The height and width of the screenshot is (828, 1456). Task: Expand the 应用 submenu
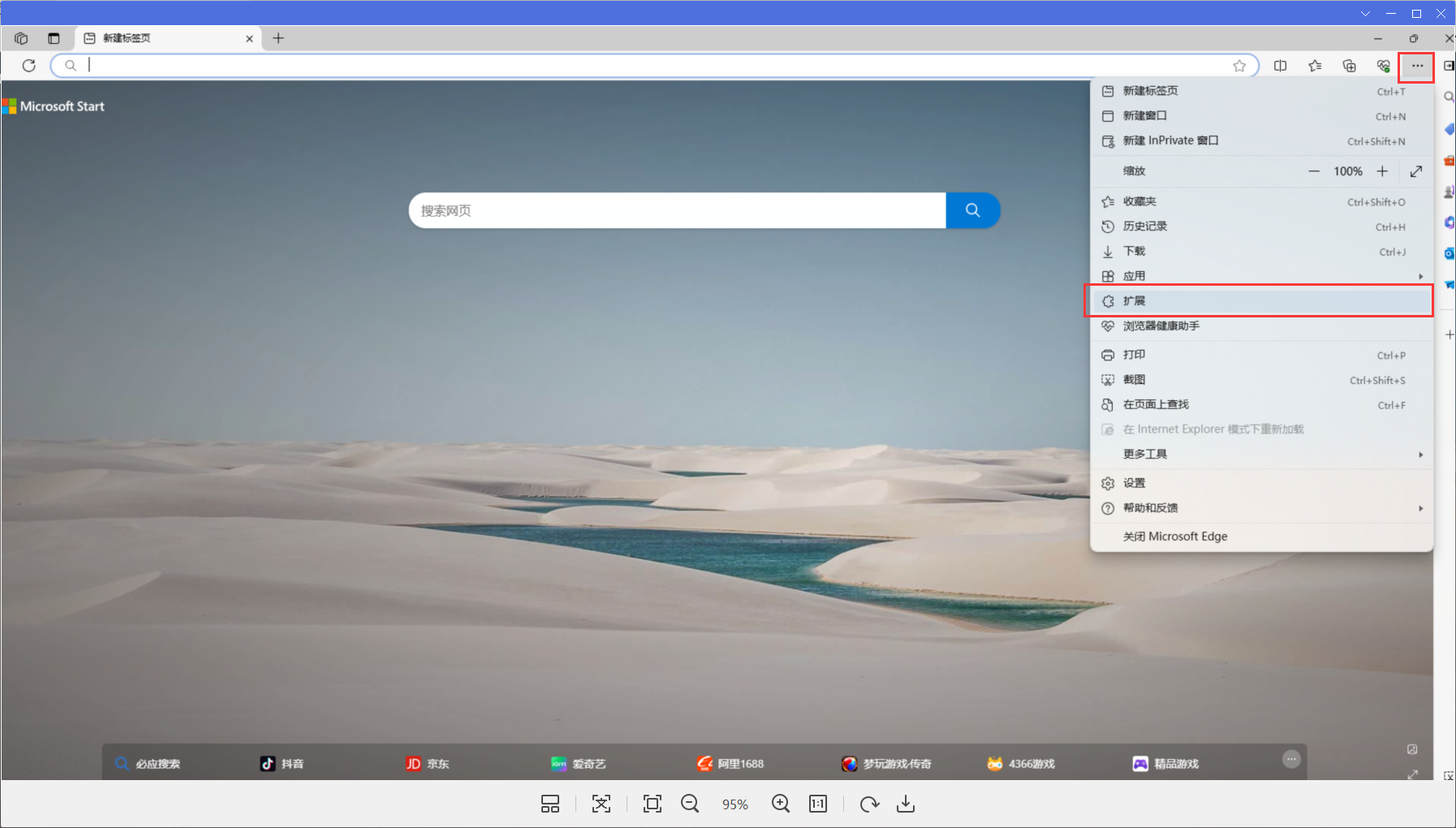point(1262,276)
